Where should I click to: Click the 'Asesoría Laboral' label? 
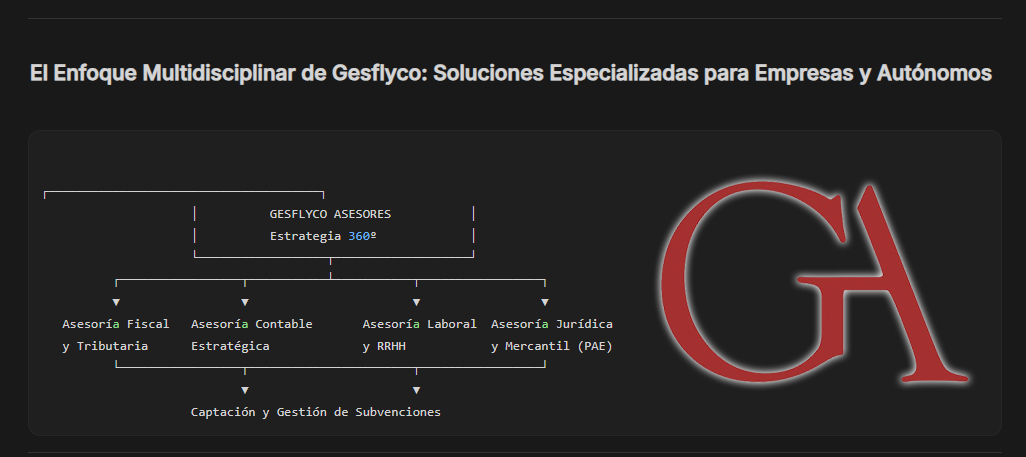point(419,324)
